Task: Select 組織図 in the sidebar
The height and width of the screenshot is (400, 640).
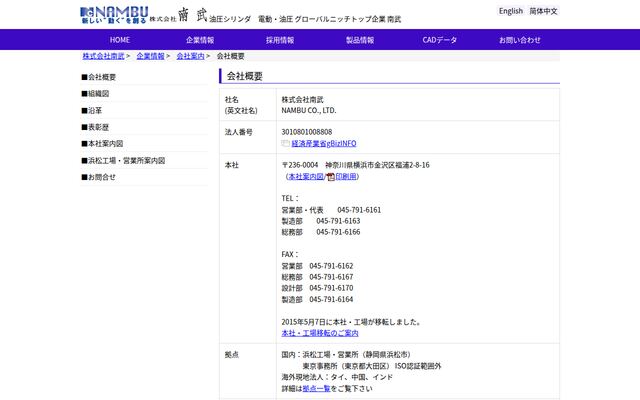Action: pyautogui.click(x=95, y=93)
